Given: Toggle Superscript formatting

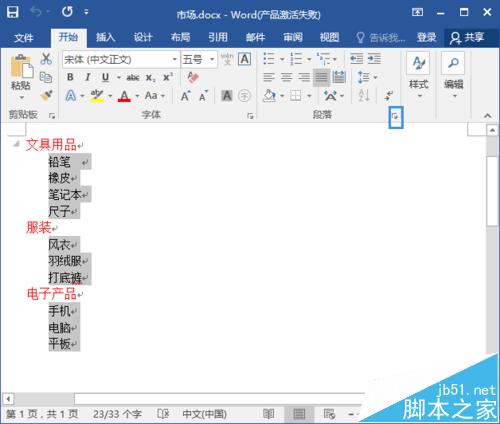Looking at the screenshot, I should [x=168, y=77].
